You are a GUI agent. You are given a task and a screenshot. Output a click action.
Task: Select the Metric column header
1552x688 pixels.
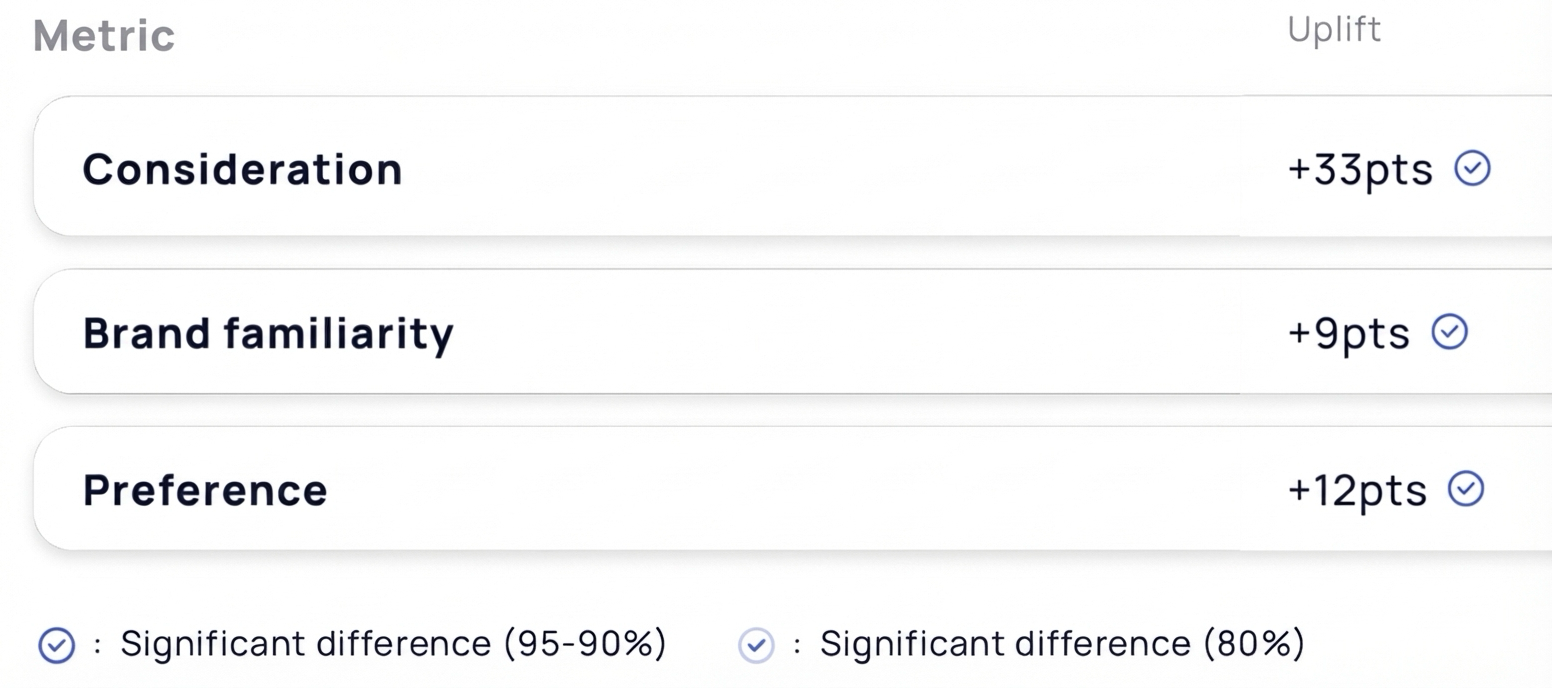click(x=104, y=37)
